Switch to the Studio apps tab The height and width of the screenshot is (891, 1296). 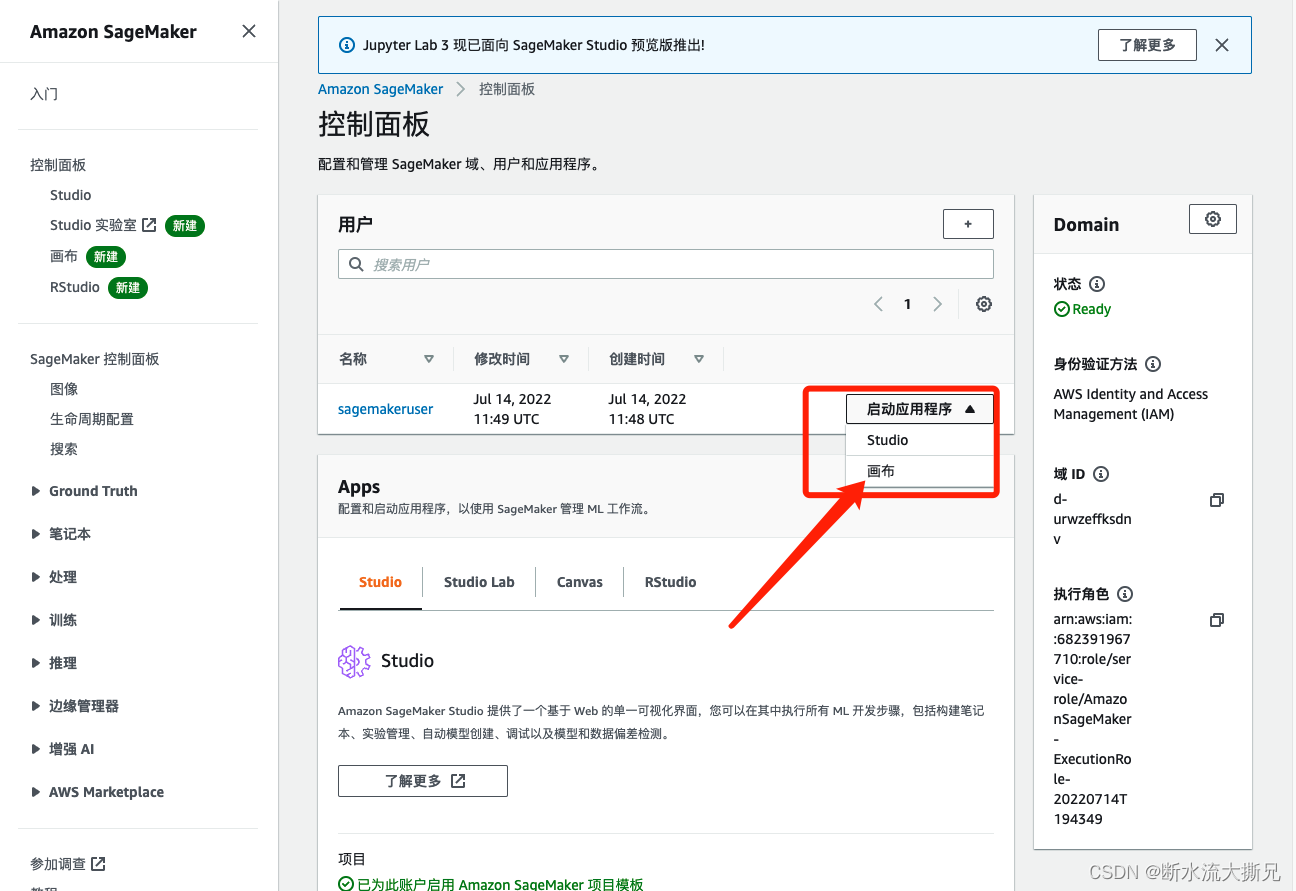click(380, 582)
